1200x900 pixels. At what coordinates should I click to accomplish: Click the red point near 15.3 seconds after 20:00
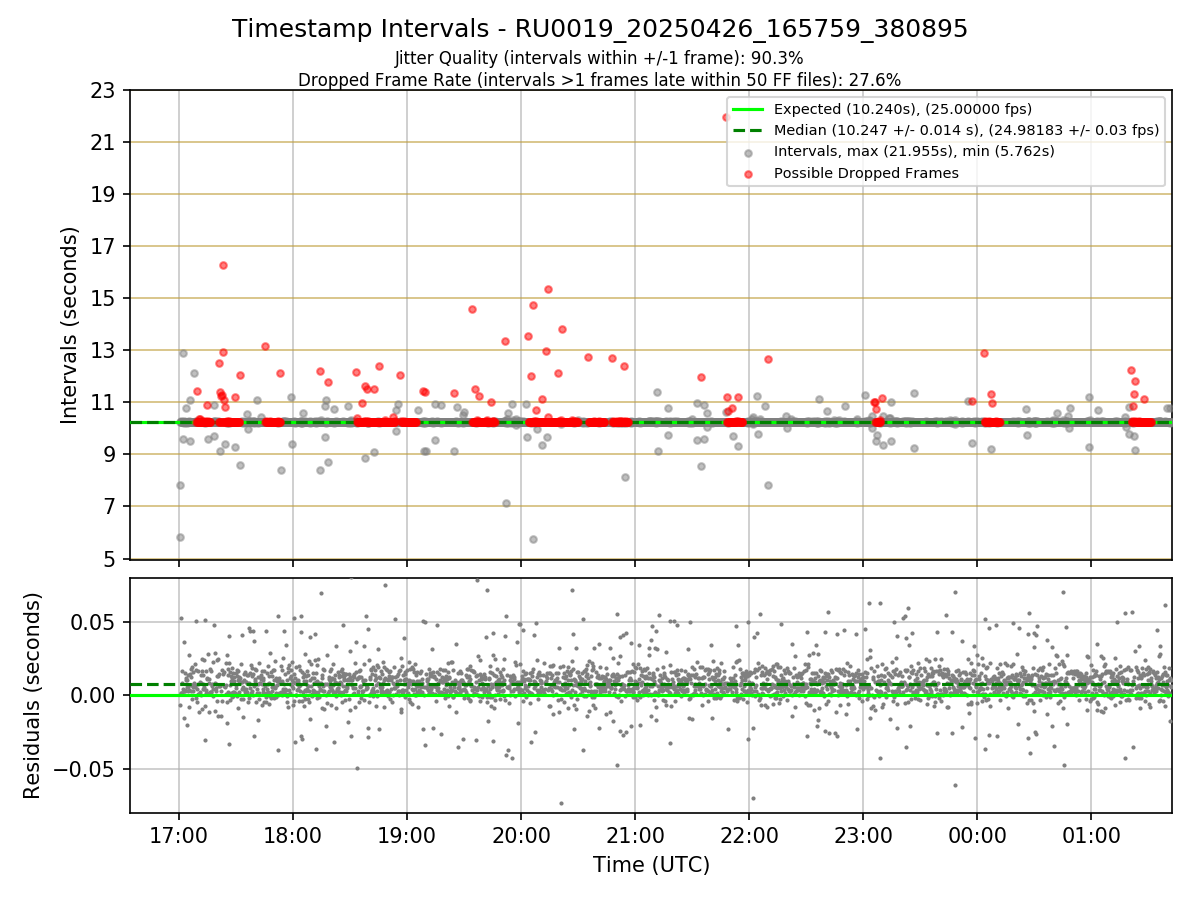coord(548,289)
